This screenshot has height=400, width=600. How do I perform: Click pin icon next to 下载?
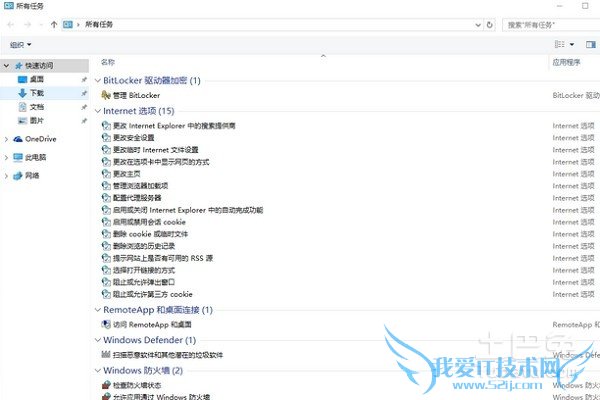tap(84, 93)
